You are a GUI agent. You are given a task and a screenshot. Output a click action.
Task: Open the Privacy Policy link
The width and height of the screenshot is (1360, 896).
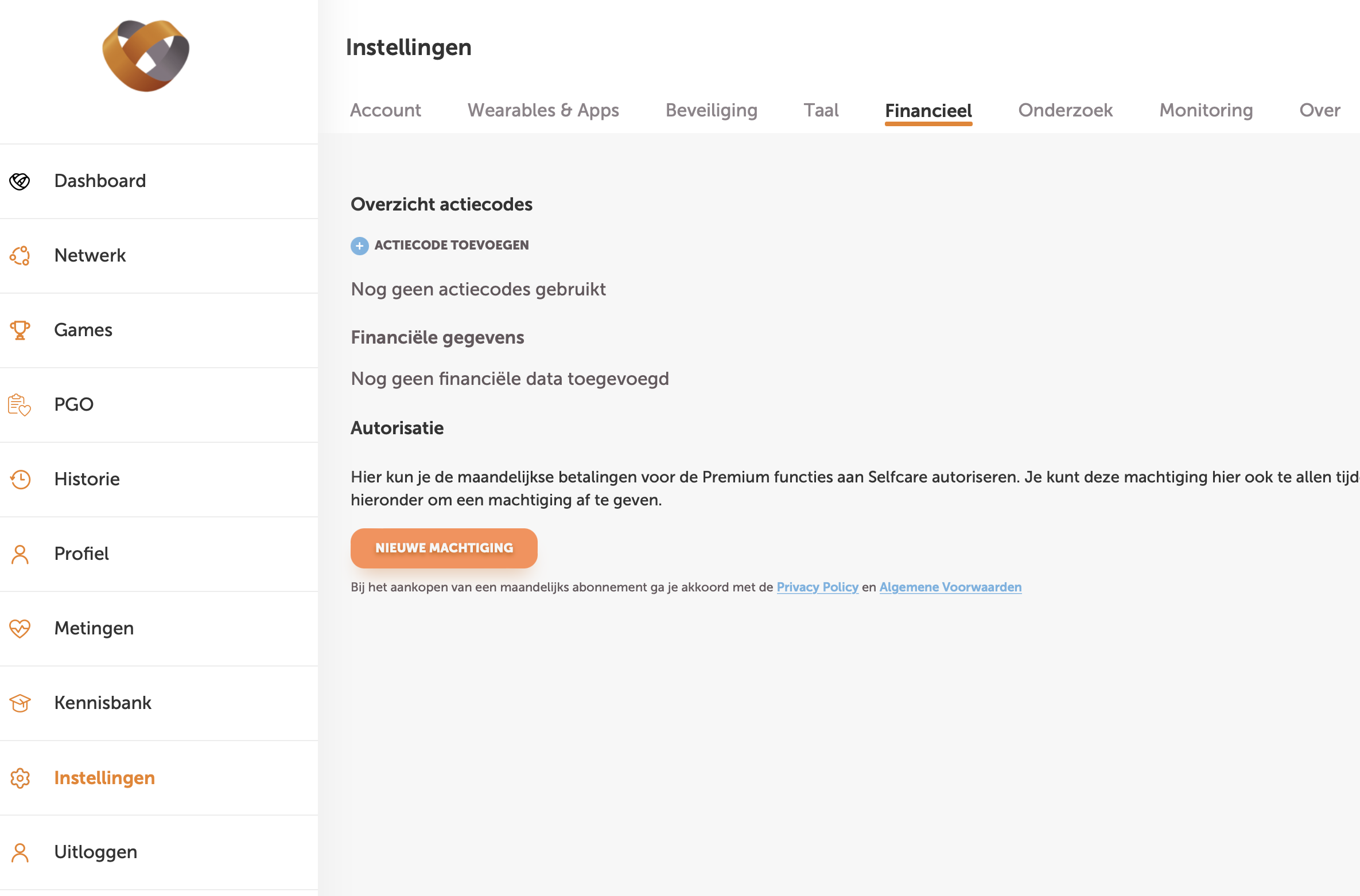coord(817,587)
